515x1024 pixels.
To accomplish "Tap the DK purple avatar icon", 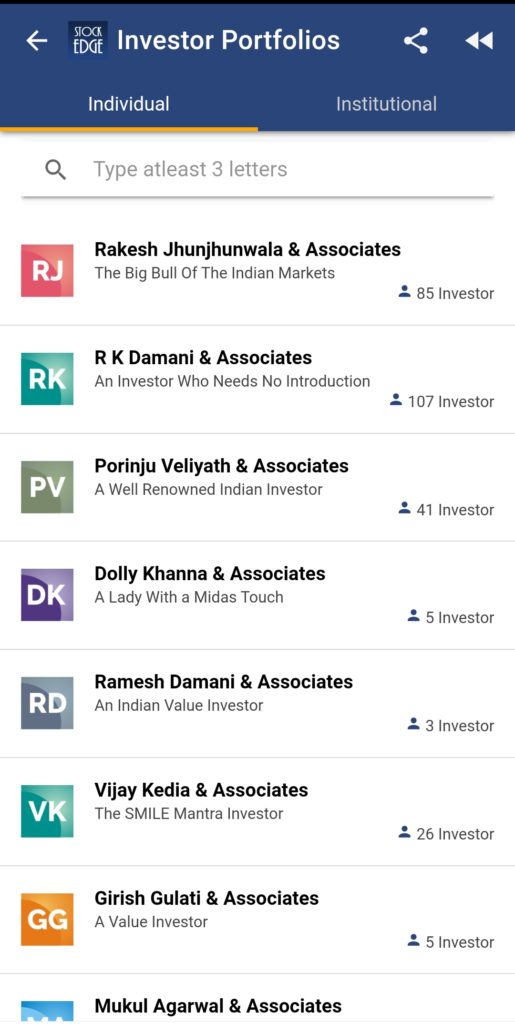I will point(47,595).
